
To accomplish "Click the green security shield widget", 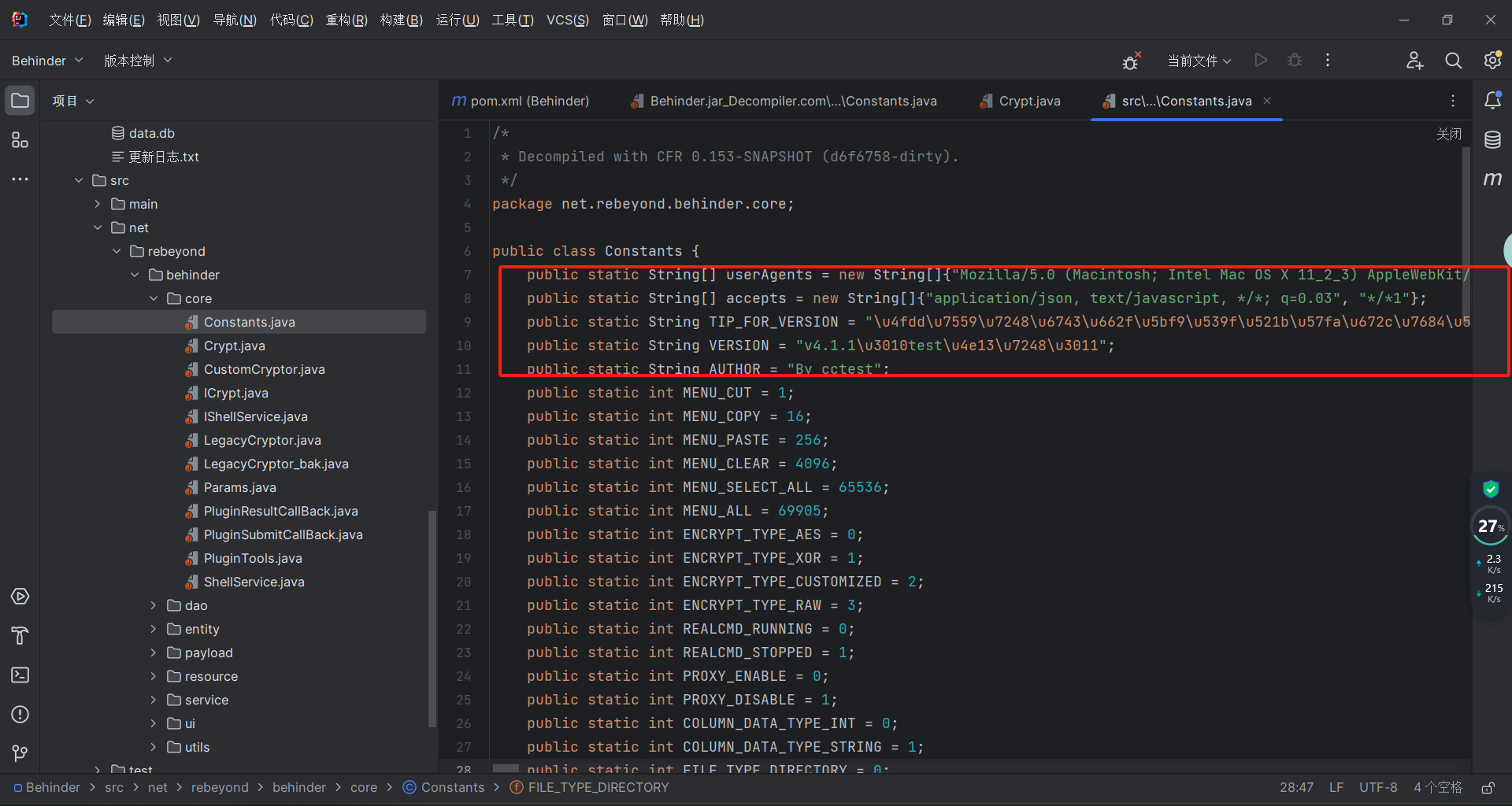I will click(x=1491, y=489).
